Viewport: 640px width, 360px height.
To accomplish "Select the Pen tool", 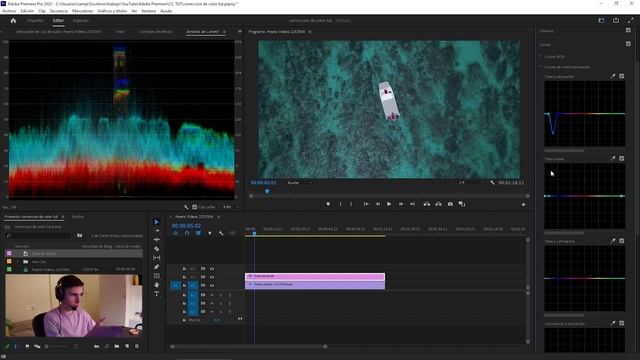I will click(x=157, y=267).
